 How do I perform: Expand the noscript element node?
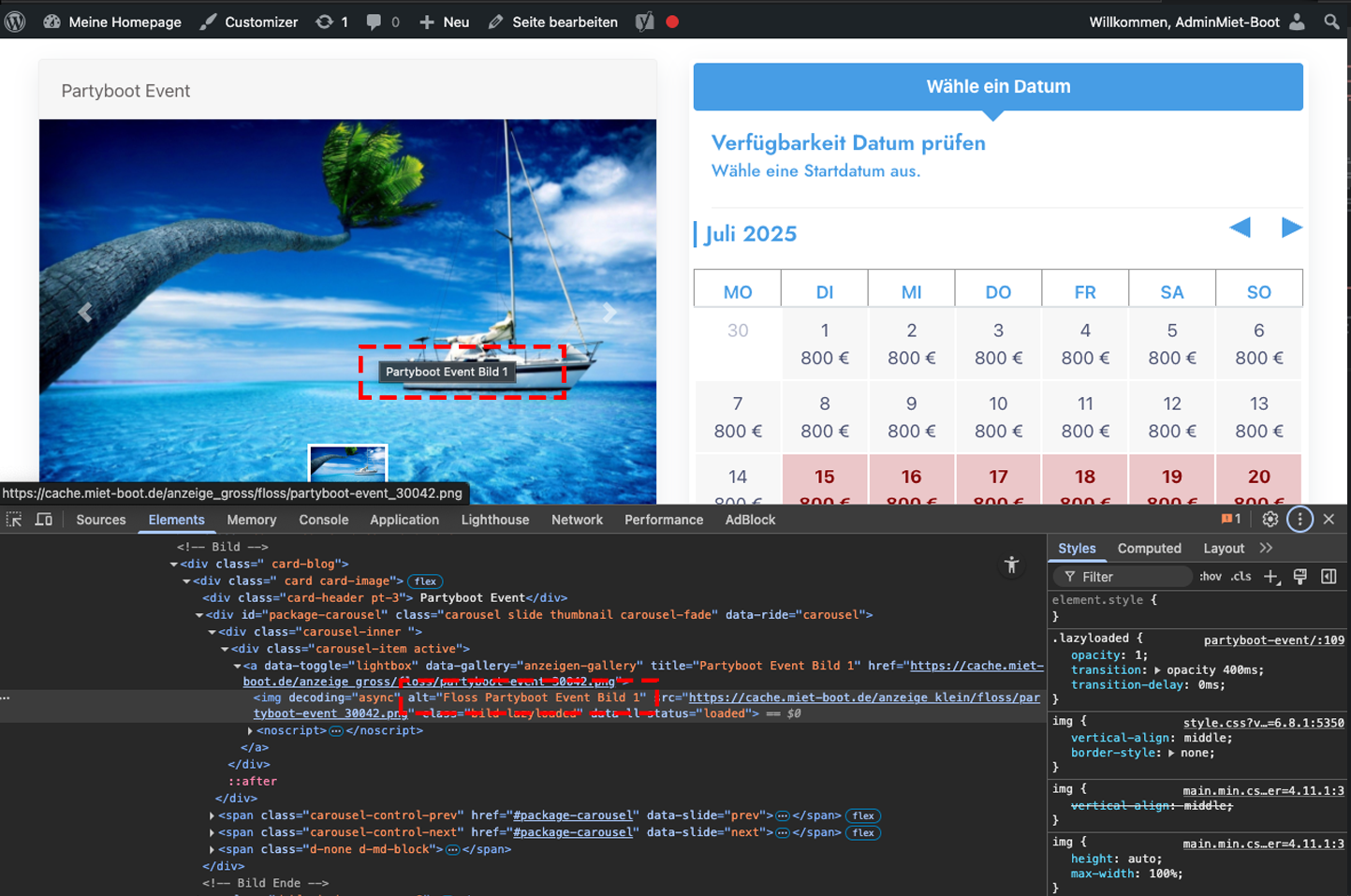click(250, 730)
